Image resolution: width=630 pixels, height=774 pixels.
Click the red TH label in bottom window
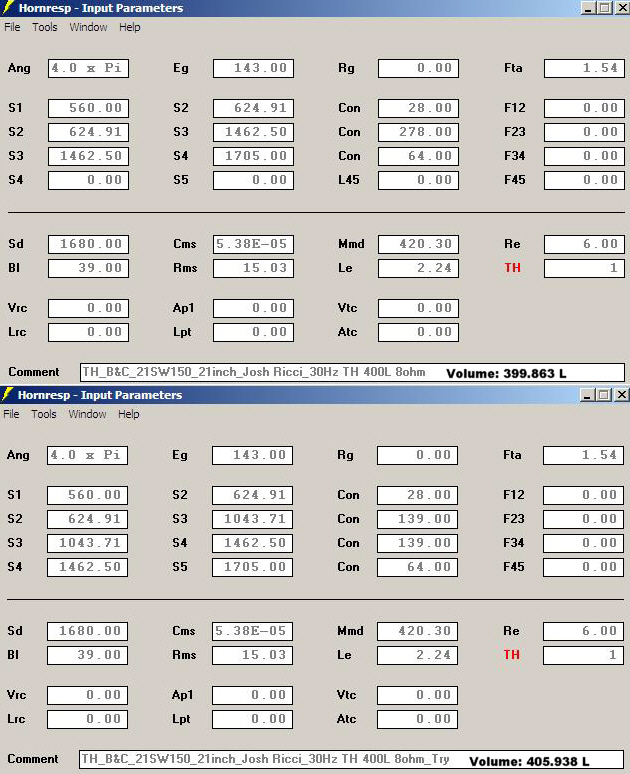pyautogui.click(x=512, y=655)
